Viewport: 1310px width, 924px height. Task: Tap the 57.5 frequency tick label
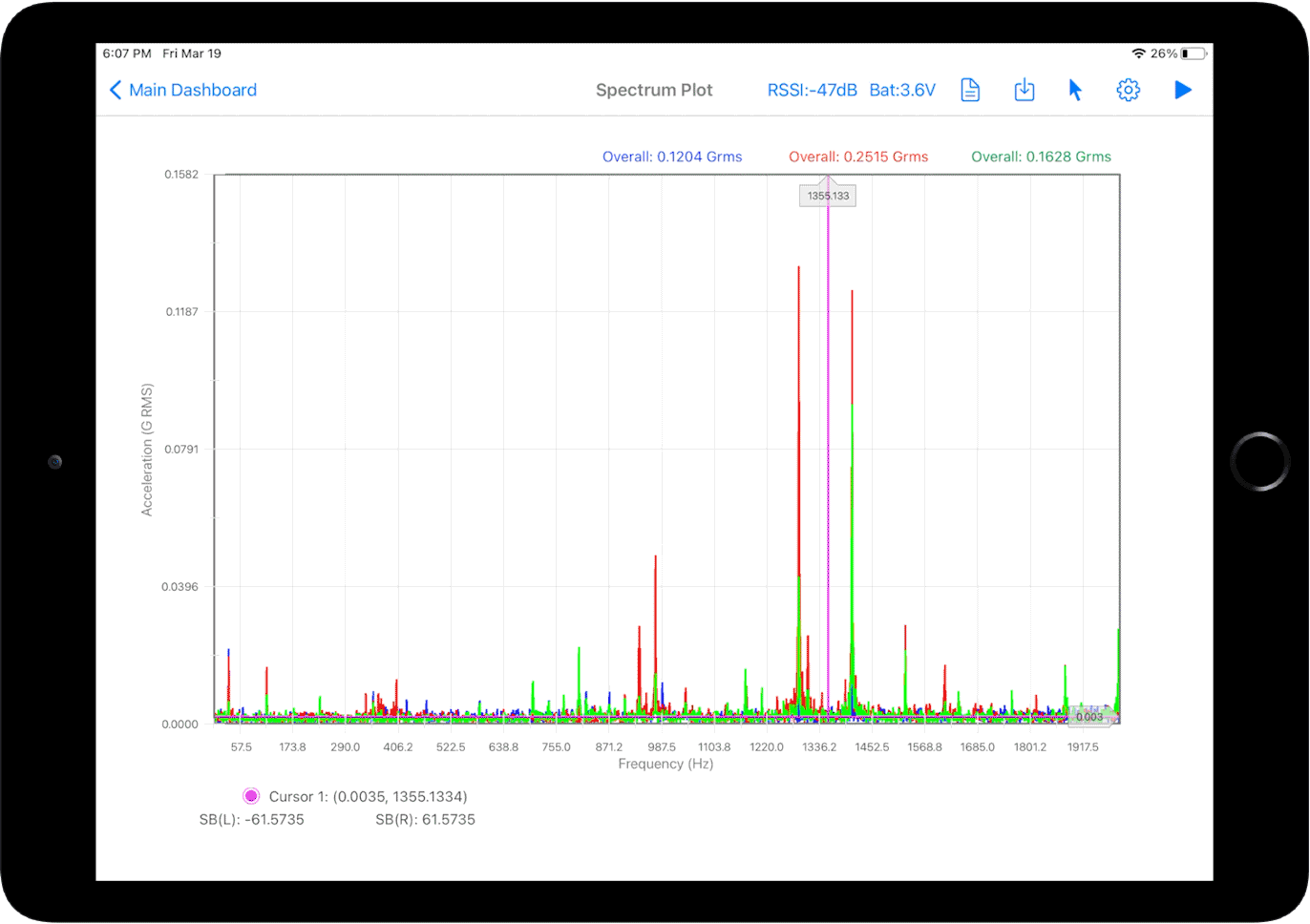pos(242,747)
